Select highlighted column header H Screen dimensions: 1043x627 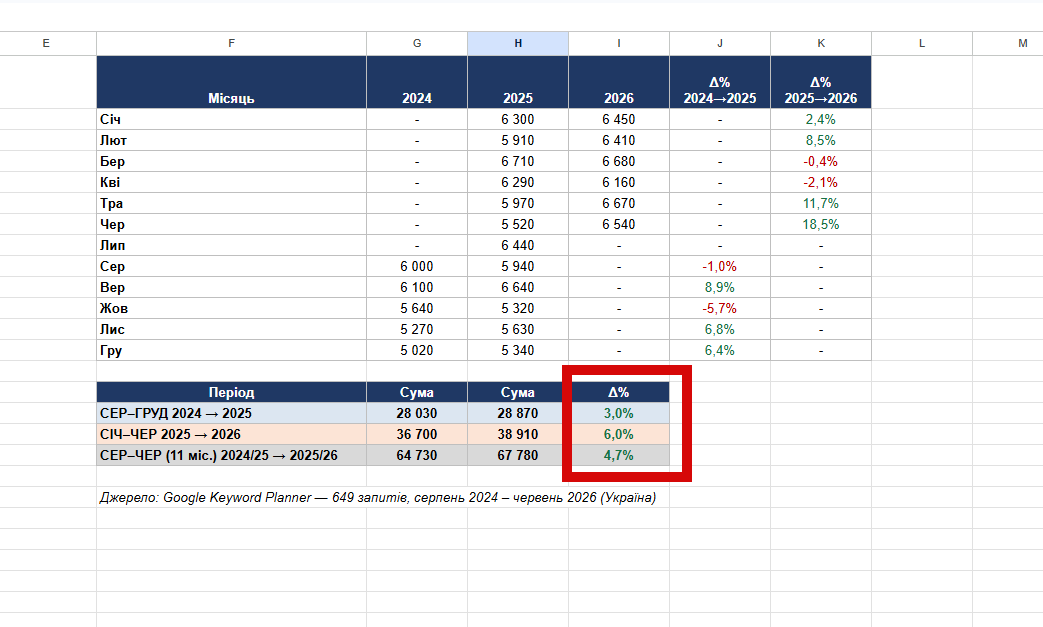518,43
